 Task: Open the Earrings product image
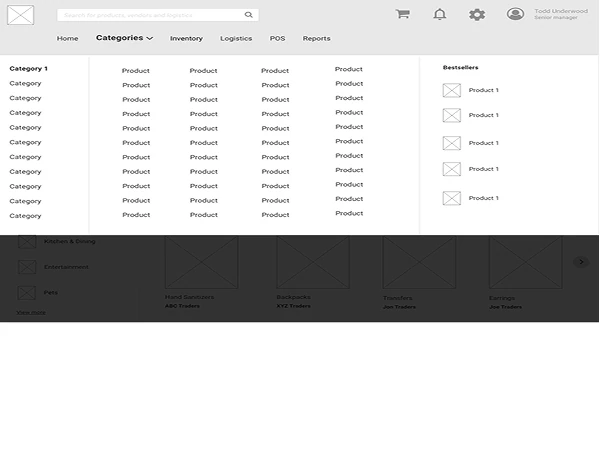526,262
